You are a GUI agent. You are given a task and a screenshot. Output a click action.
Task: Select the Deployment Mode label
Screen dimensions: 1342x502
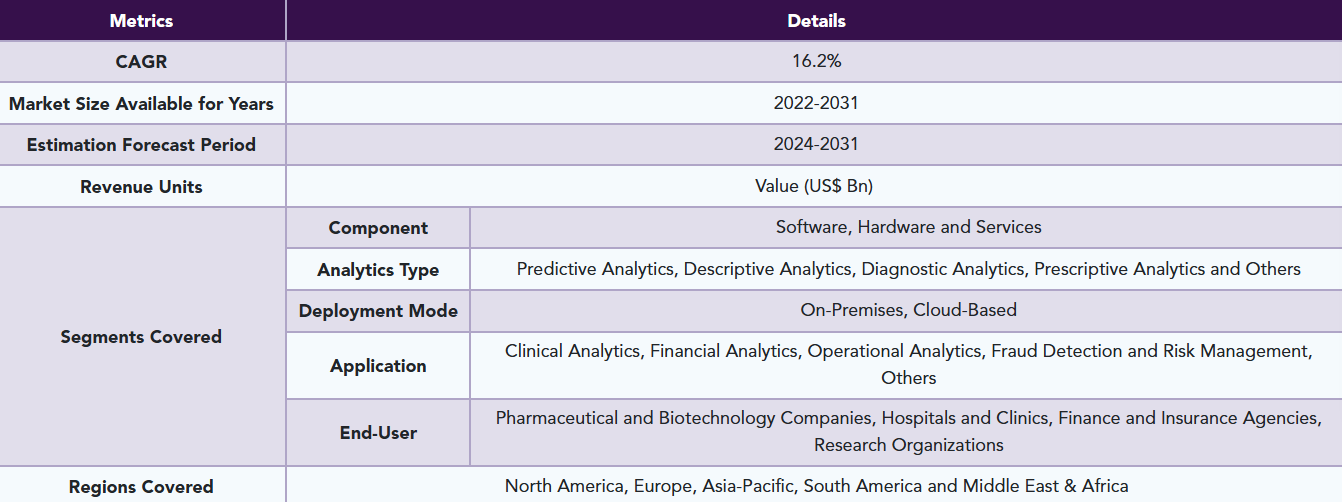point(378,311)
